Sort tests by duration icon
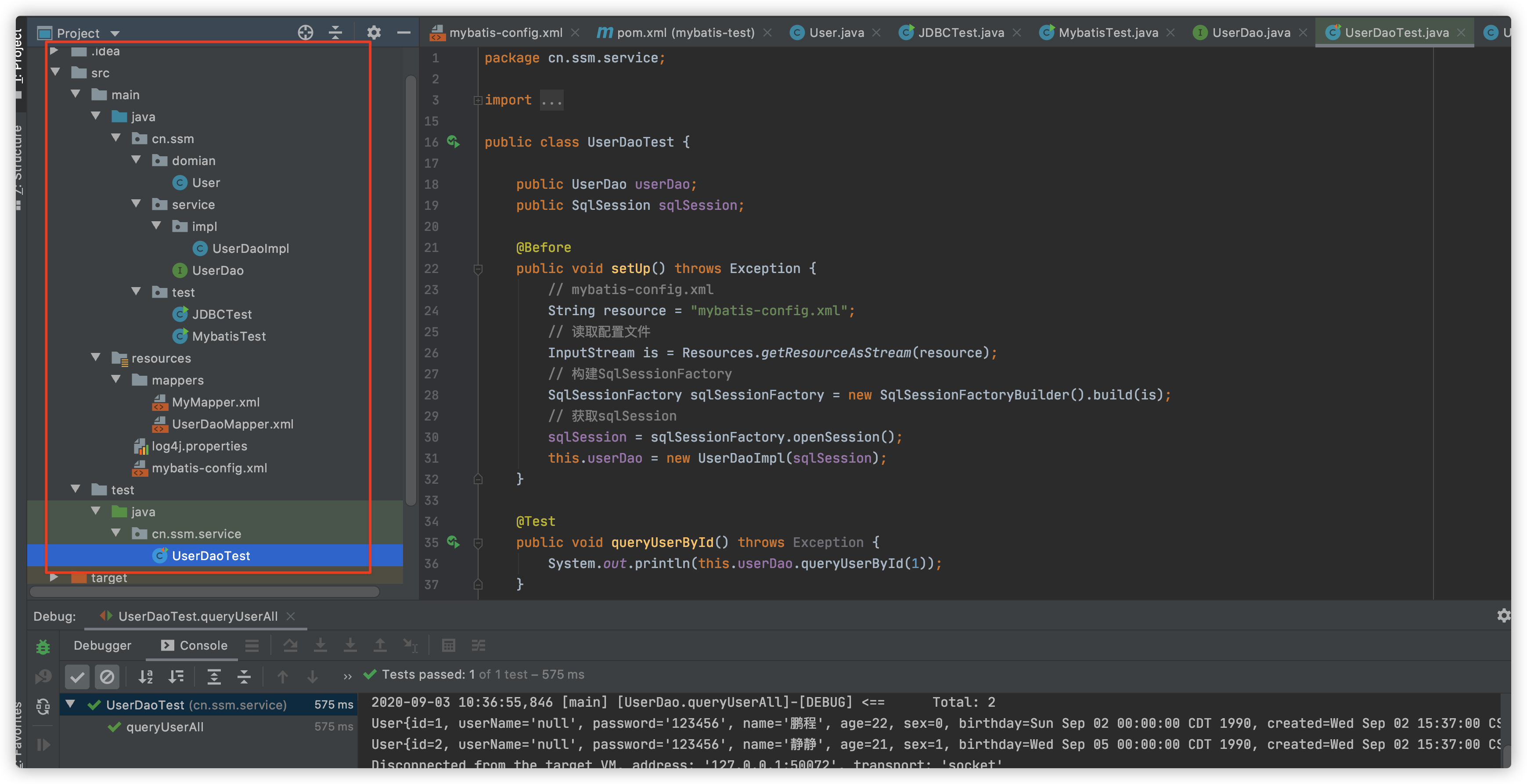Viewport: 1527px width, 784px height. coord(176,676)
